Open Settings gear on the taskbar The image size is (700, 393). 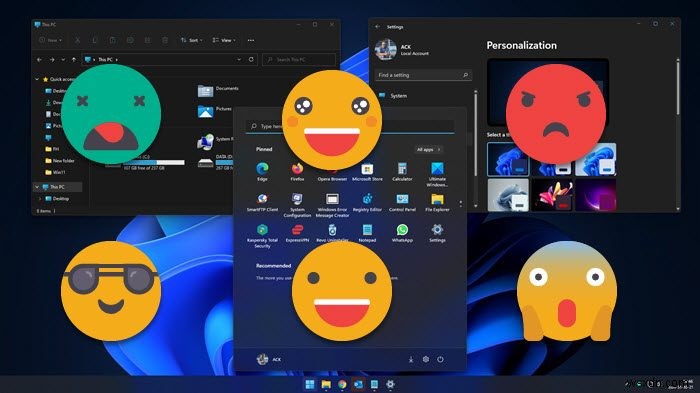coord(390,384)
